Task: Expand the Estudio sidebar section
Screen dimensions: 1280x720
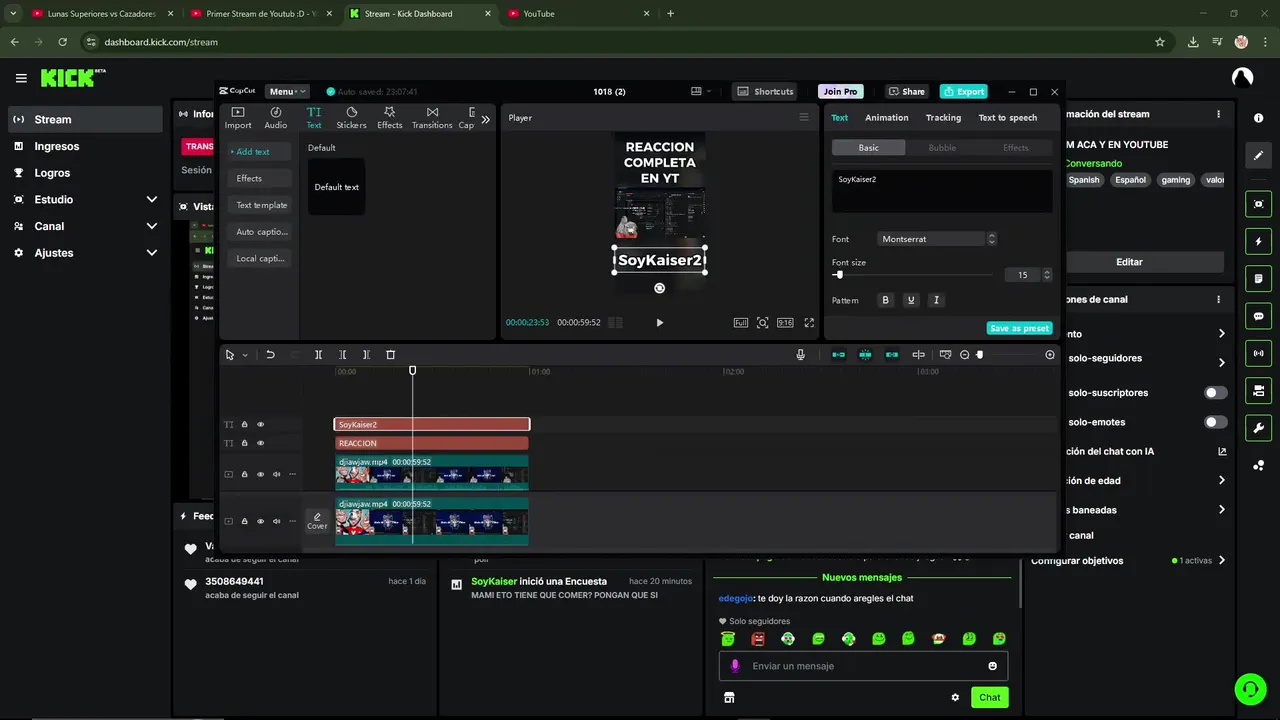Action: [151, 200]
